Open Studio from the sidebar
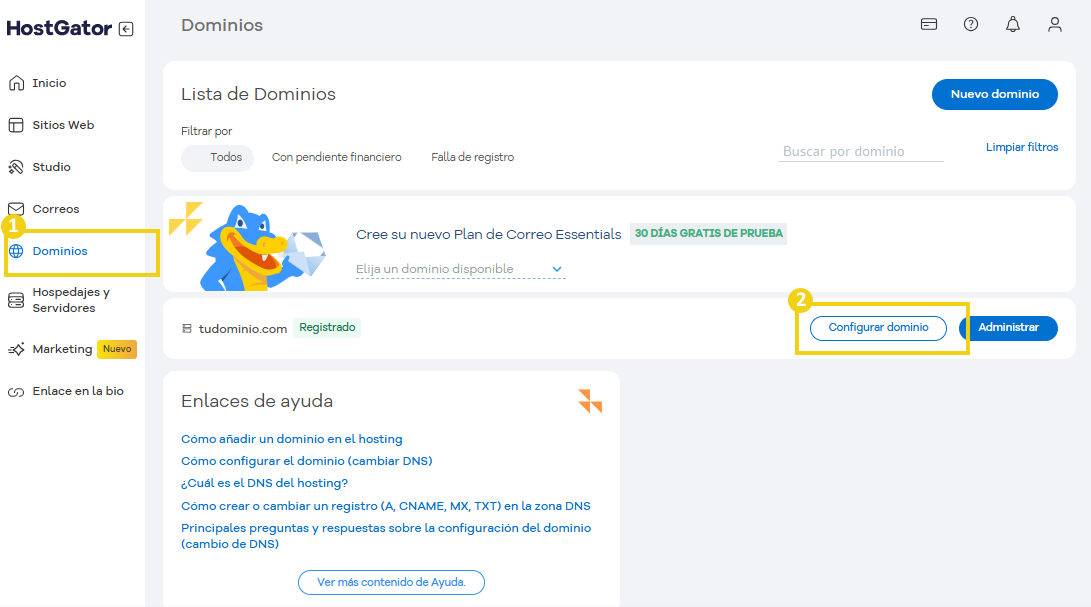Image resolution: width=1091 pixels, height=607 pixels. [x=51, y=167]
